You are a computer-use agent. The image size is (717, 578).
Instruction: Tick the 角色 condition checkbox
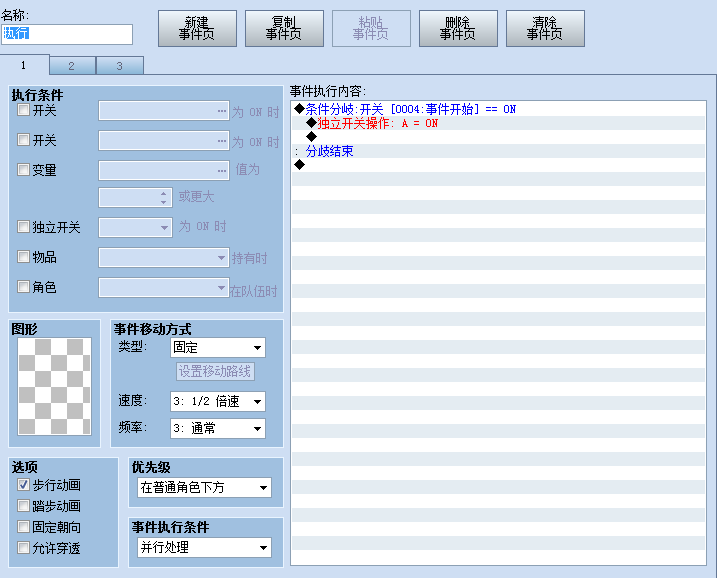point(23,287)
